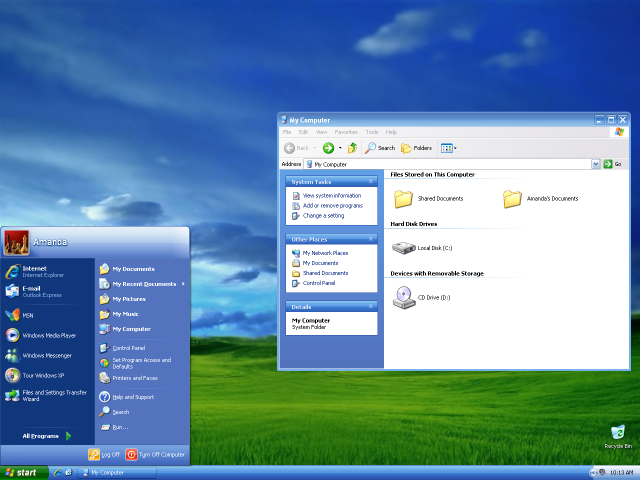Open the Forward history dropdown arrow
This screenshot has height=480, width=640.
pyautogui.click(x=340, y=148)
